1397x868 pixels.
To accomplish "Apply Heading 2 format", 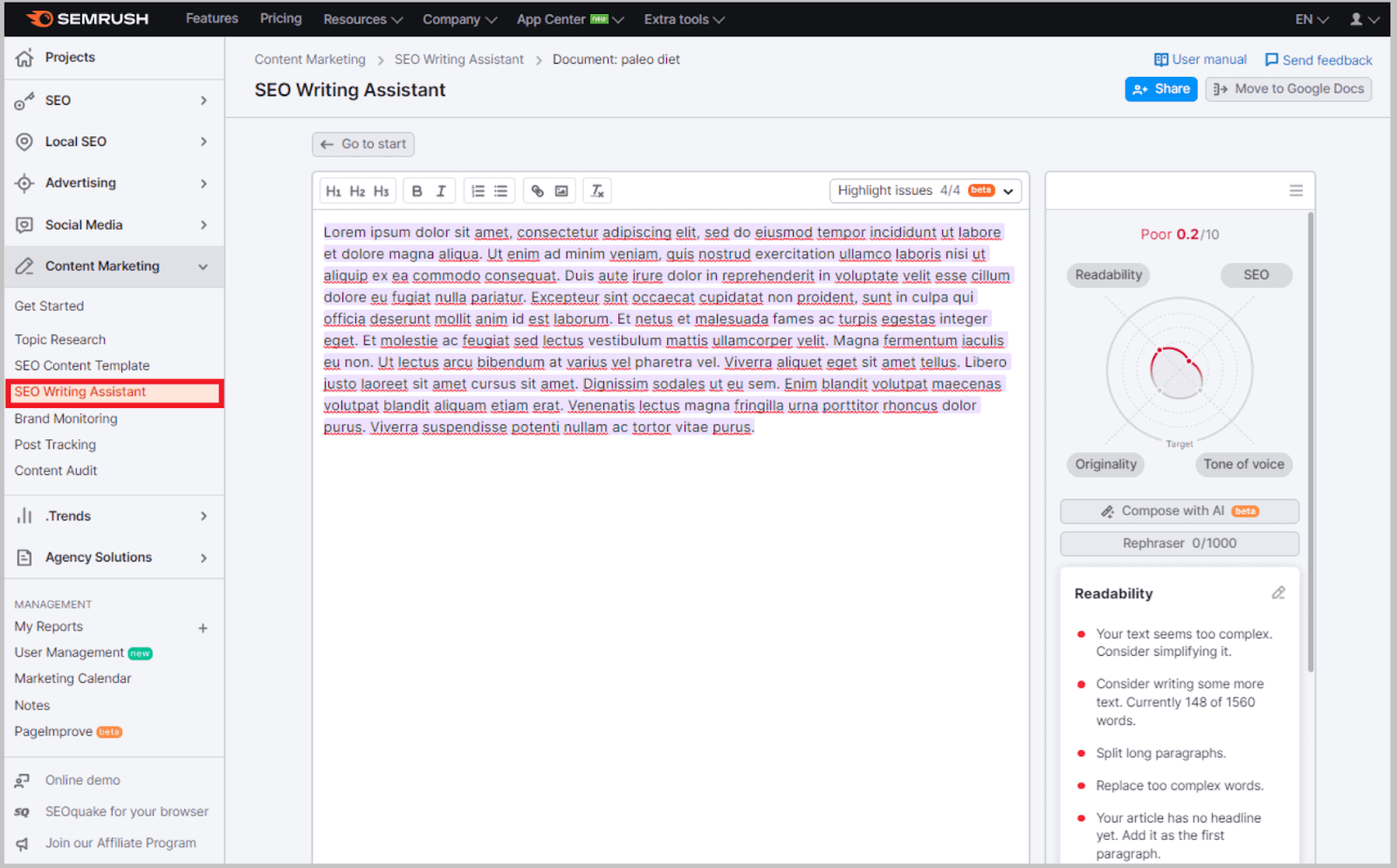I will click(357, 191).
